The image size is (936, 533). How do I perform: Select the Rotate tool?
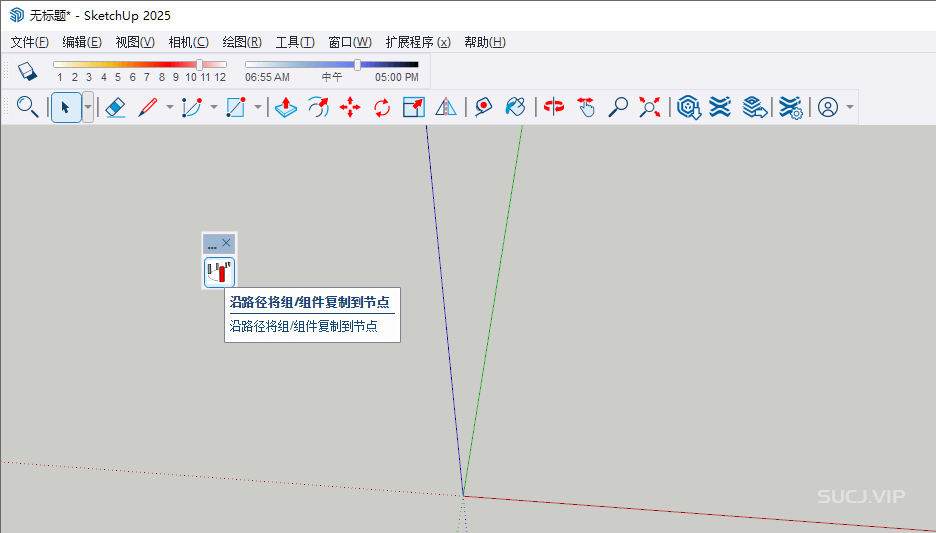[382, 107]
